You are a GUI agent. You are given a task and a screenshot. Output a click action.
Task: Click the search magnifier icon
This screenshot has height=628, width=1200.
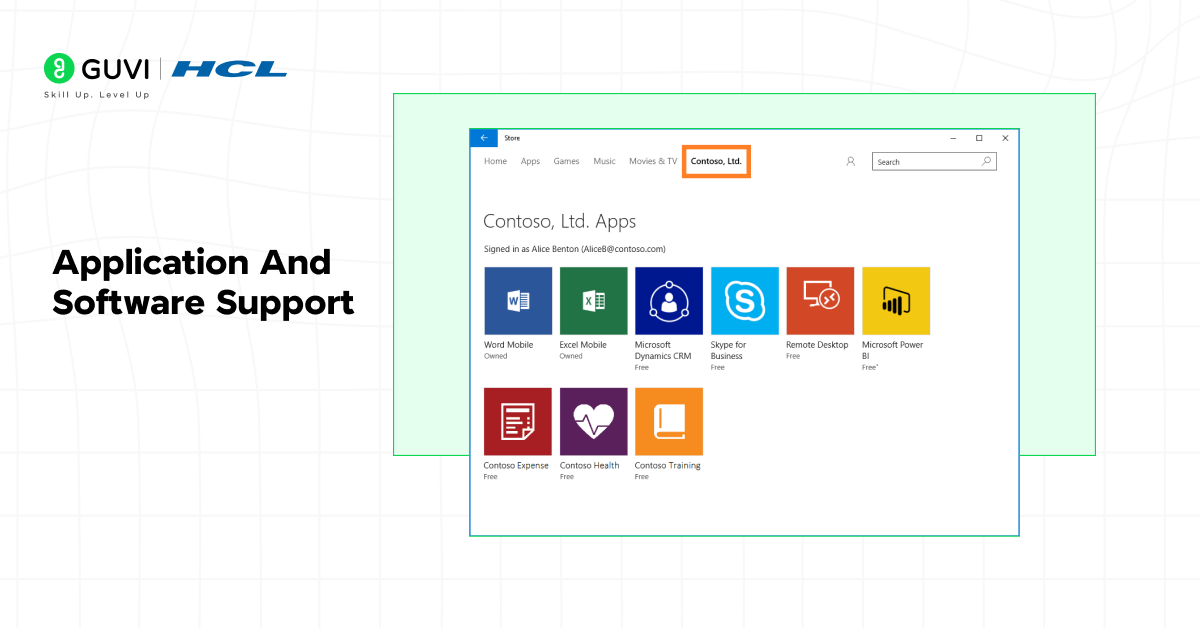point(986,161)
